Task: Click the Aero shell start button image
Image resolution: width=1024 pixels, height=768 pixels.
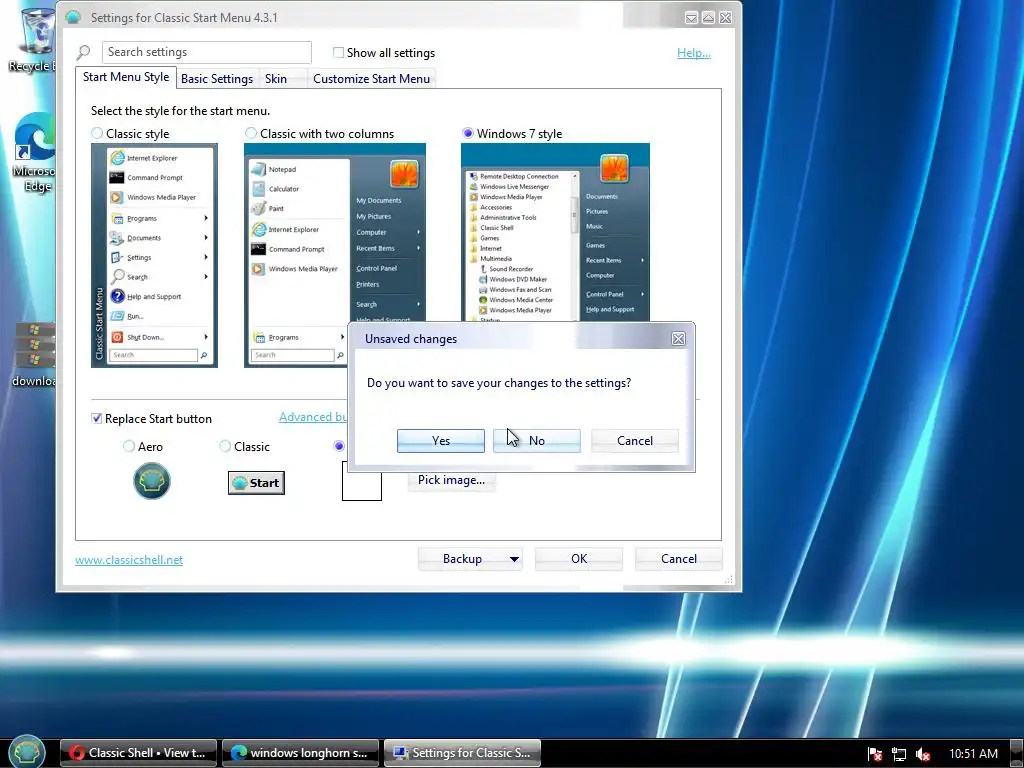Action: 152,481
